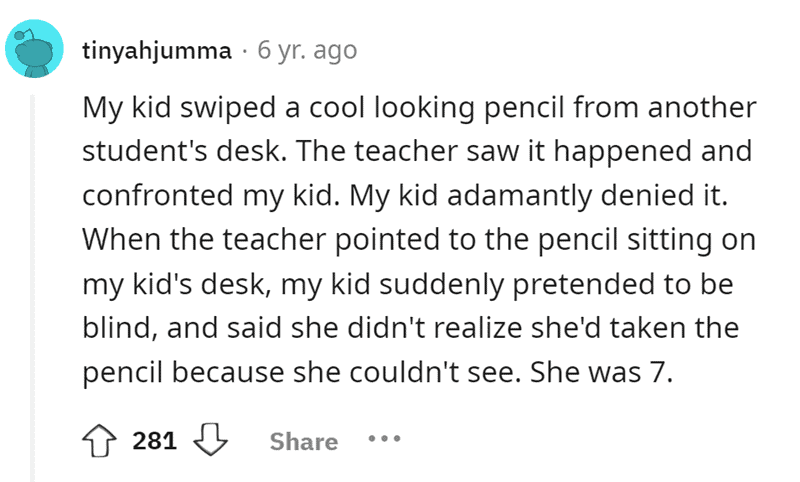Screen dimensions: 800x482
Task: Upvote the comment by tinyahjumma
Action: [101, 441]
